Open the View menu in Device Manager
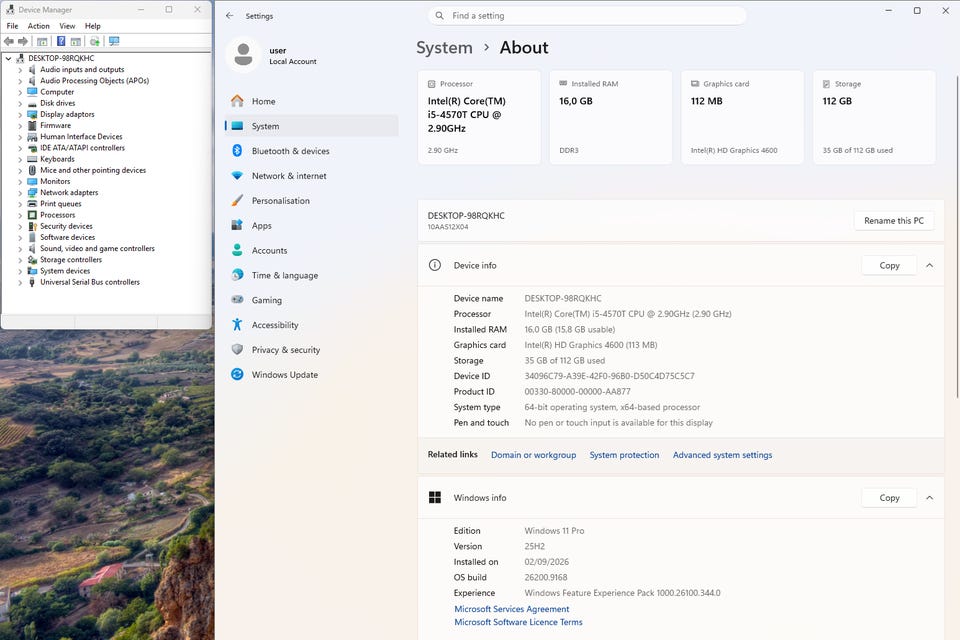This screenshot has width=960, height=640. [x=67, y=26]
